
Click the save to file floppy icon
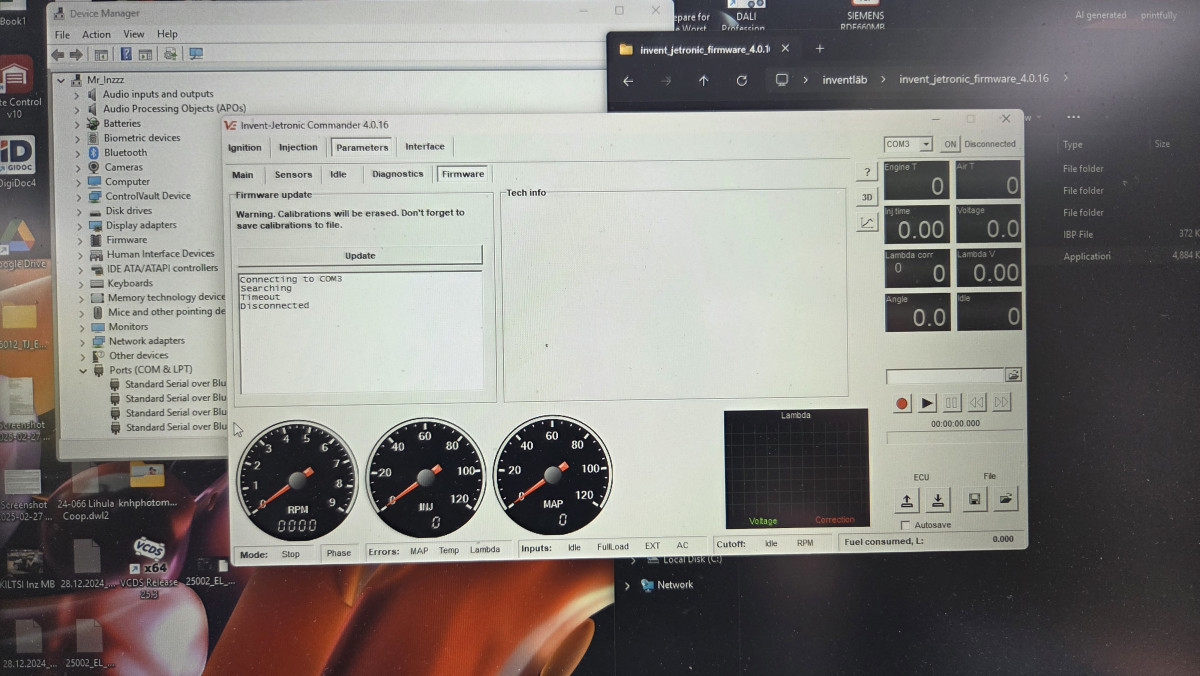(x=974, y=500)
